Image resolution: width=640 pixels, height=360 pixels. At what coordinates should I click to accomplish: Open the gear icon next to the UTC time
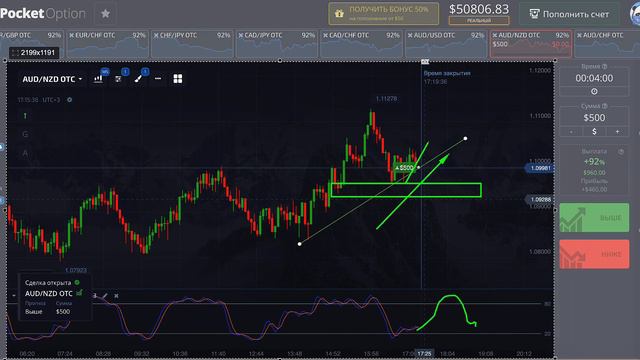point(69,100)
